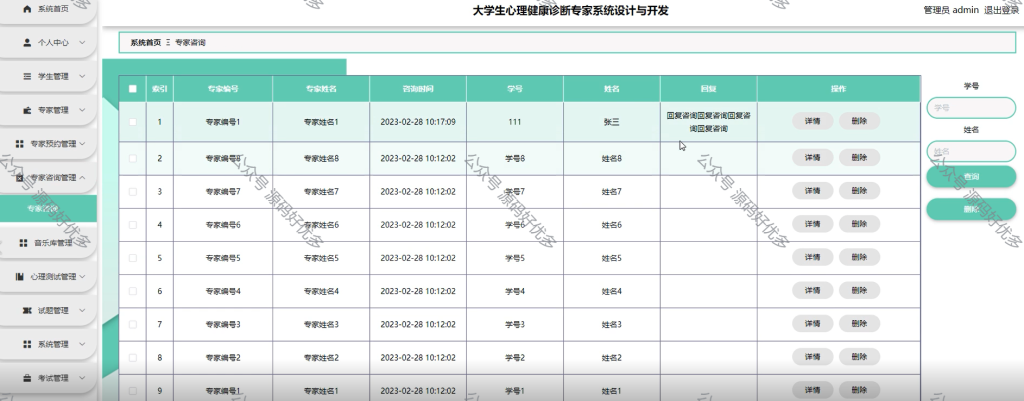Open 详情 for row 专家编号1 张三

click(x=812, y=121)
